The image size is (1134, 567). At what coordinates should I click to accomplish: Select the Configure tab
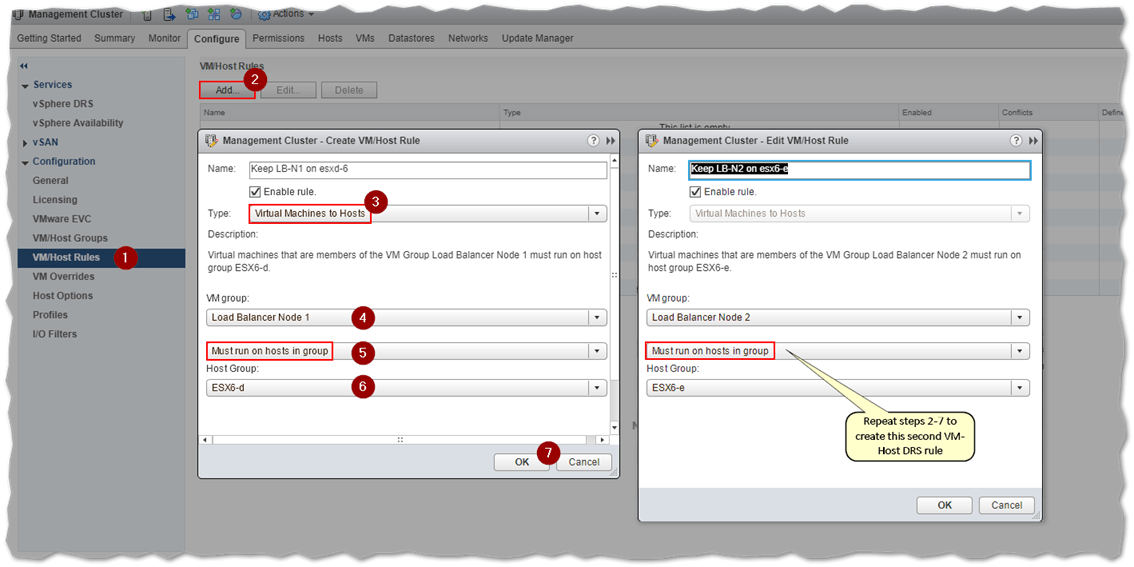[x=216, y=39]
